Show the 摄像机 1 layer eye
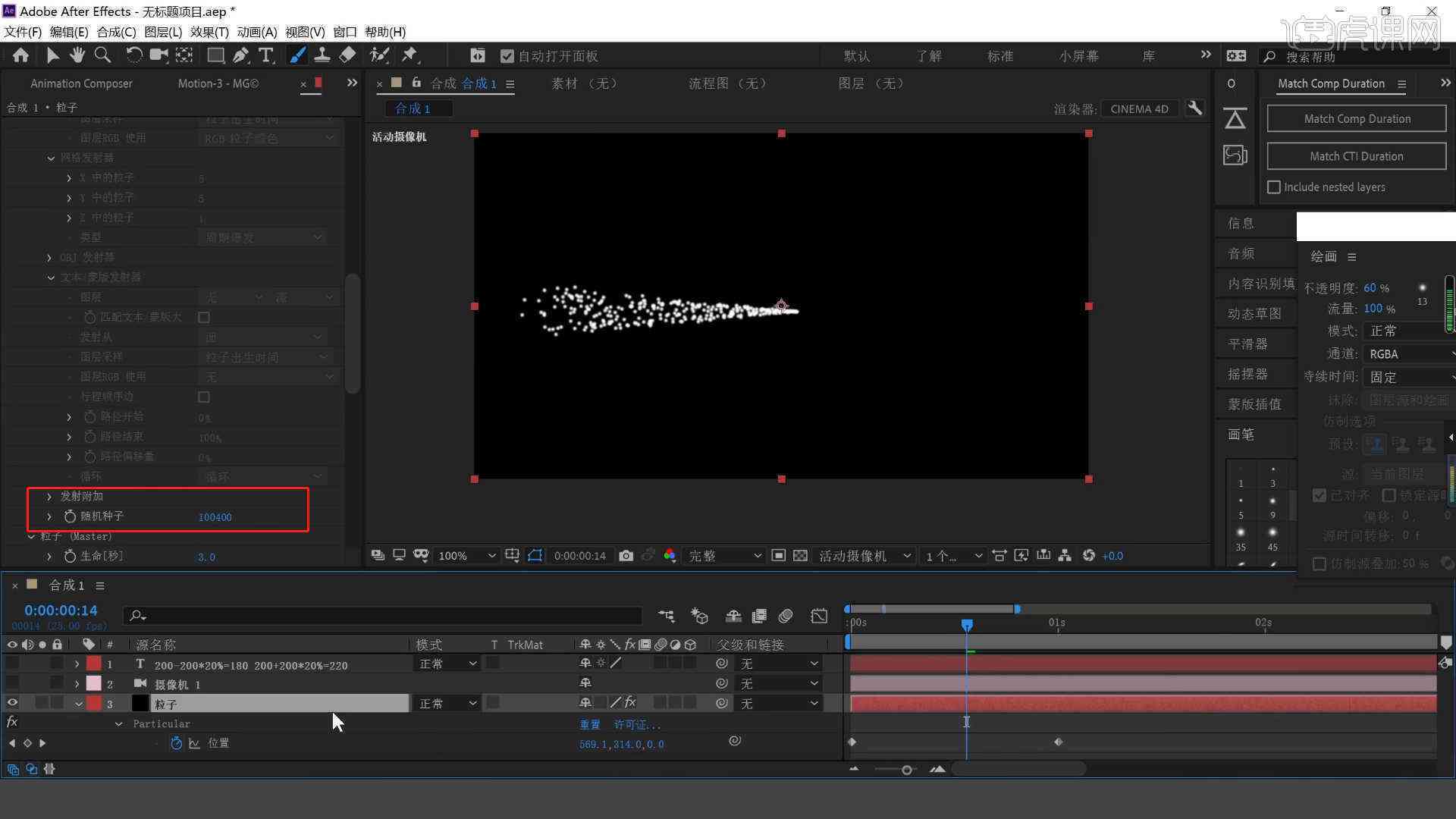This screenshot has height=819, width=1456. (x=12, y=684)
